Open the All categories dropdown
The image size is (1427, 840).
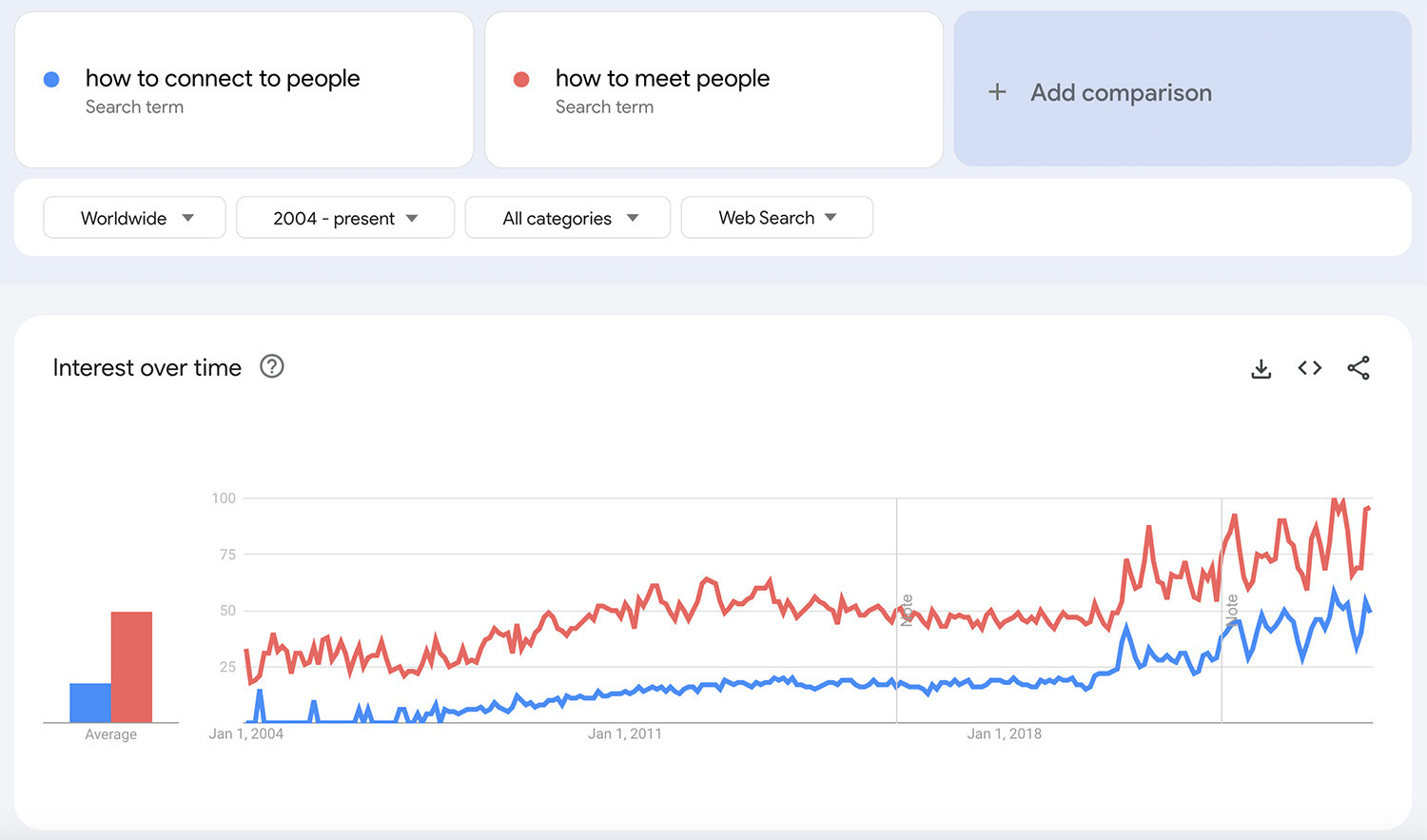click(567, 218)
